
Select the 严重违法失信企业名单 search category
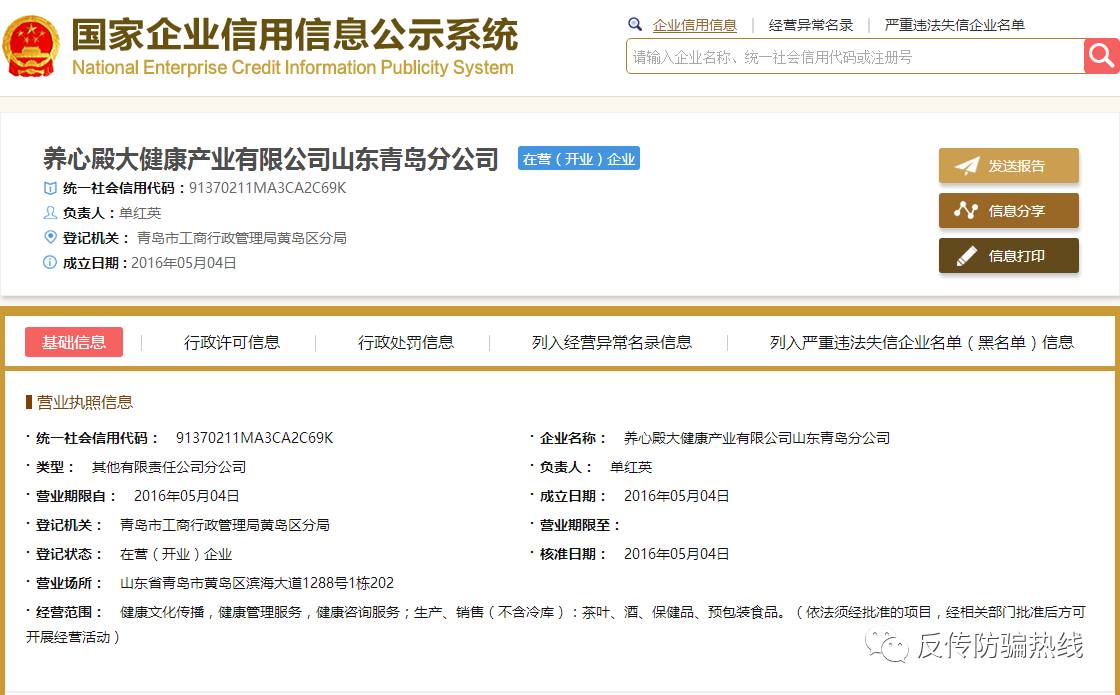pos(954,25)
